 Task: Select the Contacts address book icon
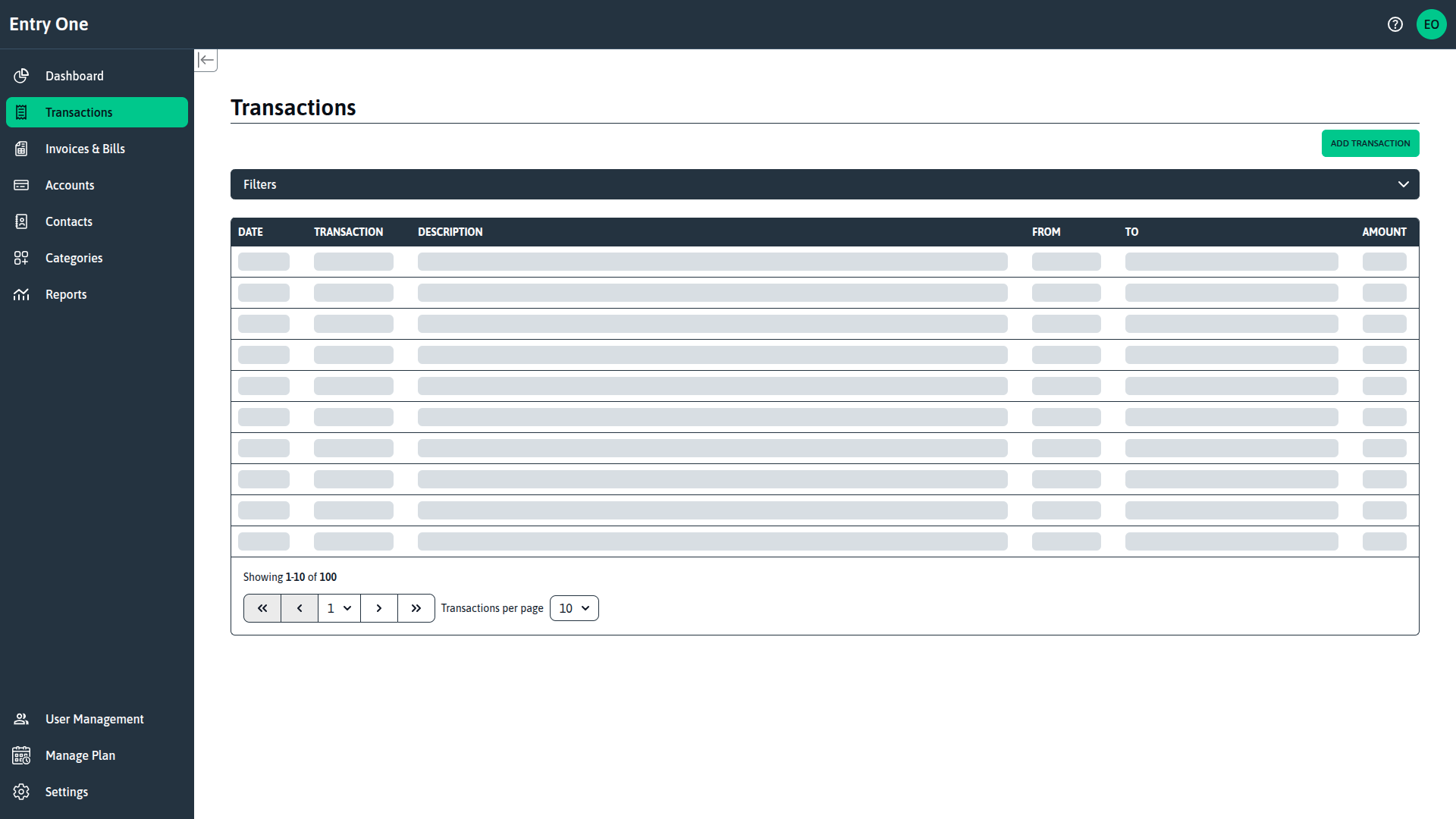21,221
